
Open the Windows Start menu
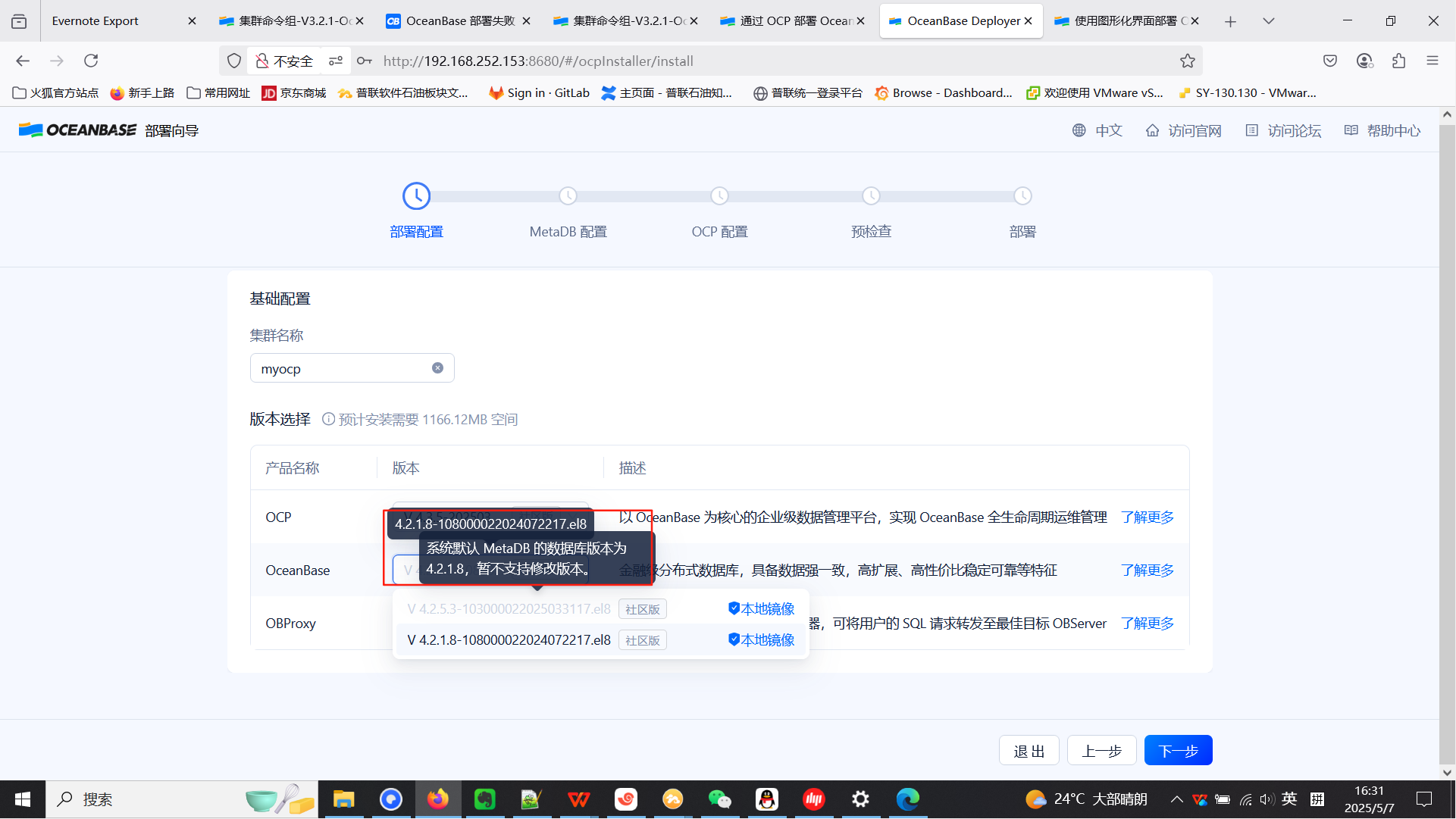[23, 799]
